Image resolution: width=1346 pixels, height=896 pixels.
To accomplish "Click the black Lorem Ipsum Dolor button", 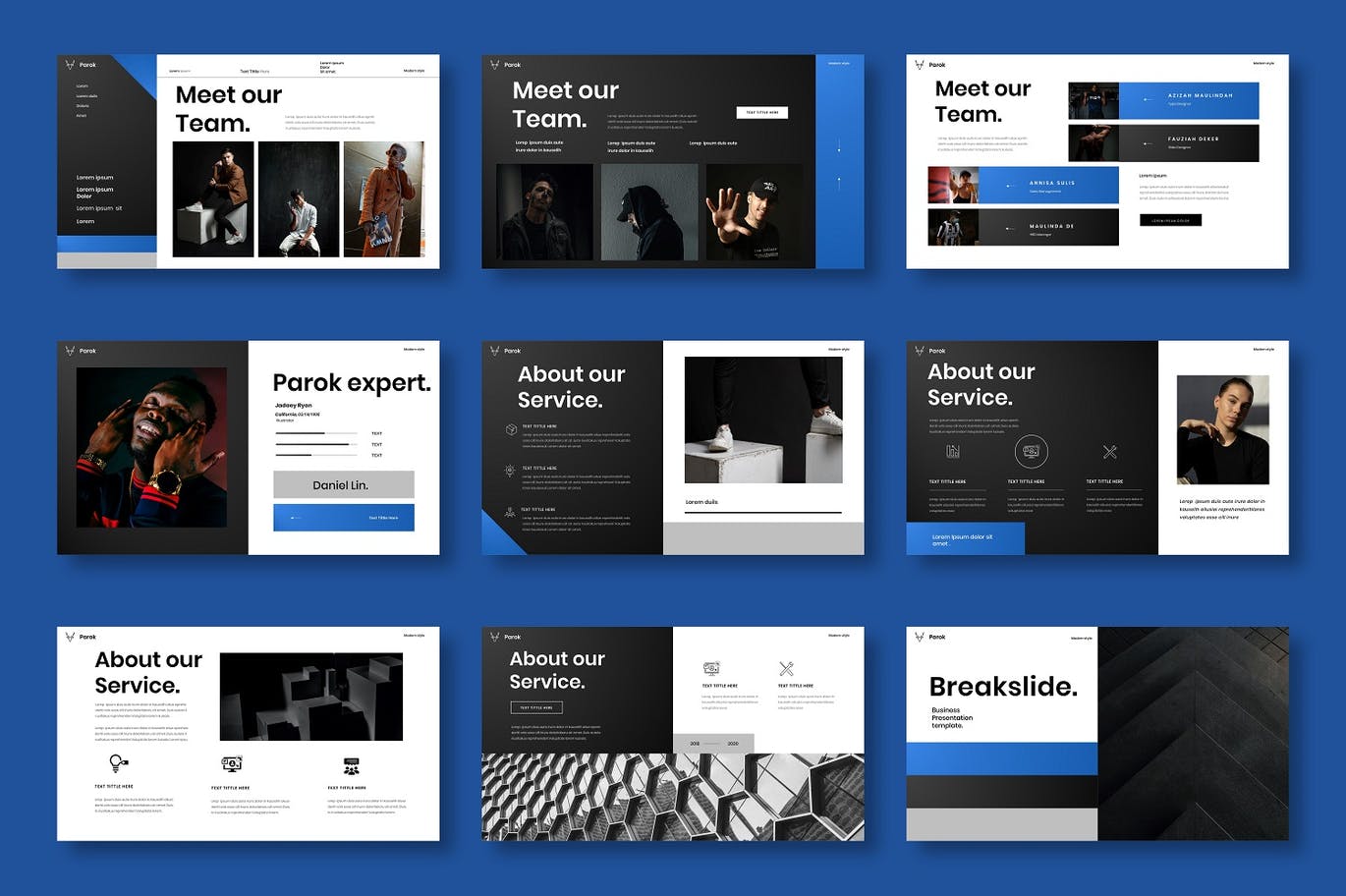I will tap(1169, 220).
